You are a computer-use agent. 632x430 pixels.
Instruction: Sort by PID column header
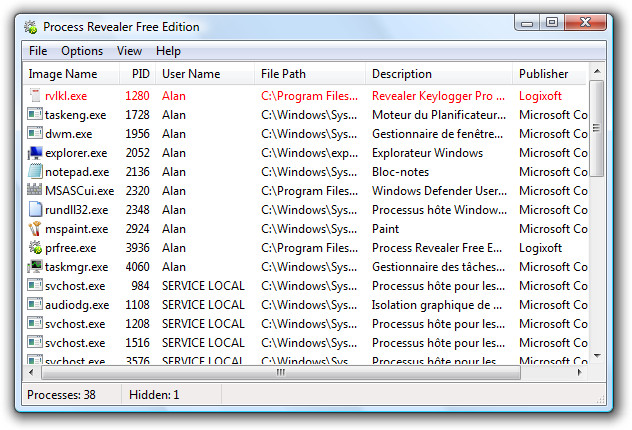click(137, 74)
